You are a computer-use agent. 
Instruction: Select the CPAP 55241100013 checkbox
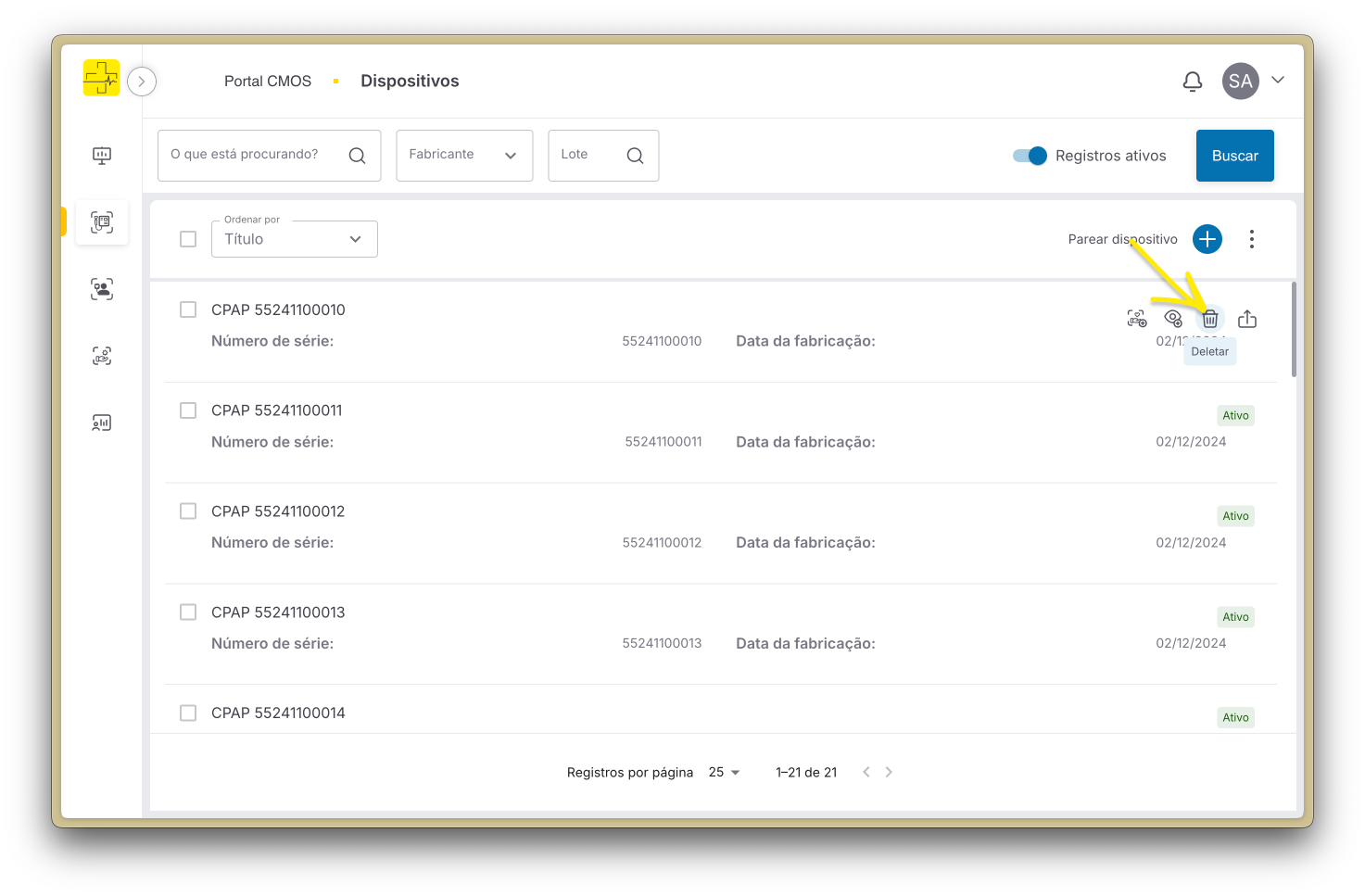point(188,612)
